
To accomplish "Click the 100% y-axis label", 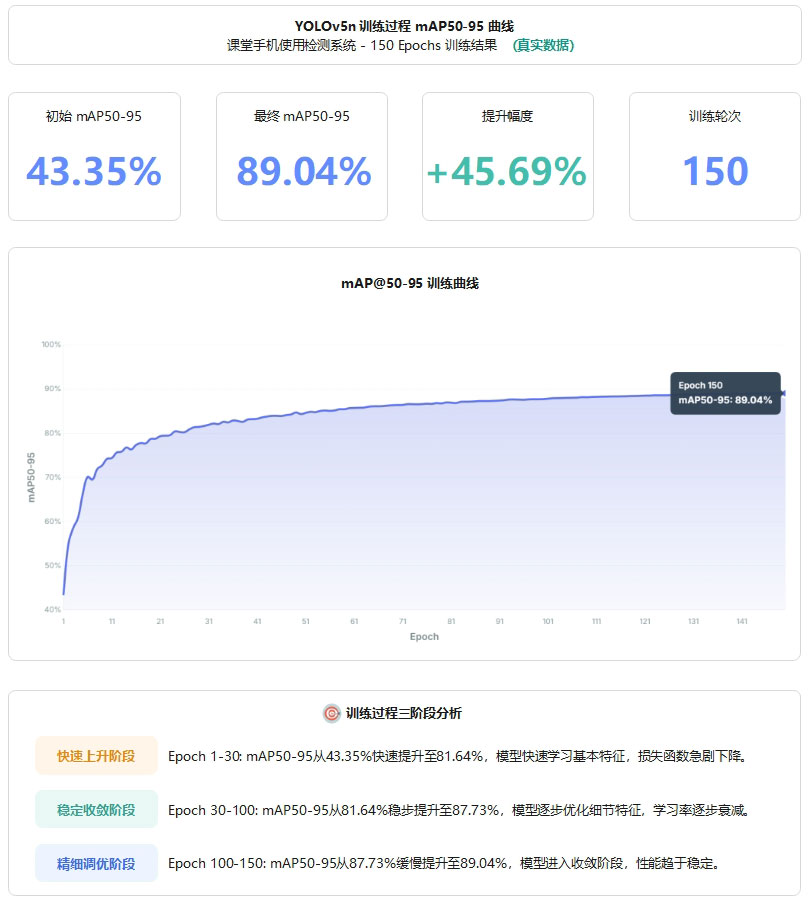I will point(51,345).
